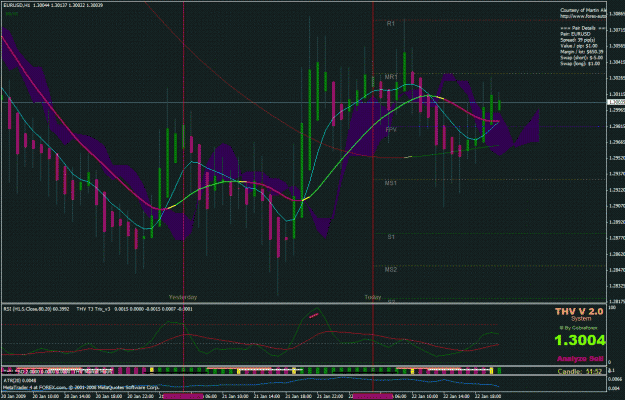Click the Margin / lot info line
The width and height of the screenshot is (625, 400).
pyautogui.click(x=582, y=52)
